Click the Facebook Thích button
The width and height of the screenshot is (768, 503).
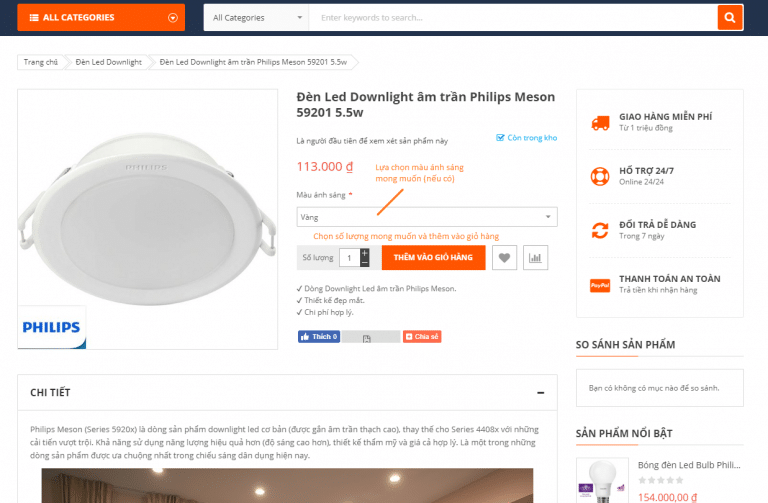pos(319,337)
